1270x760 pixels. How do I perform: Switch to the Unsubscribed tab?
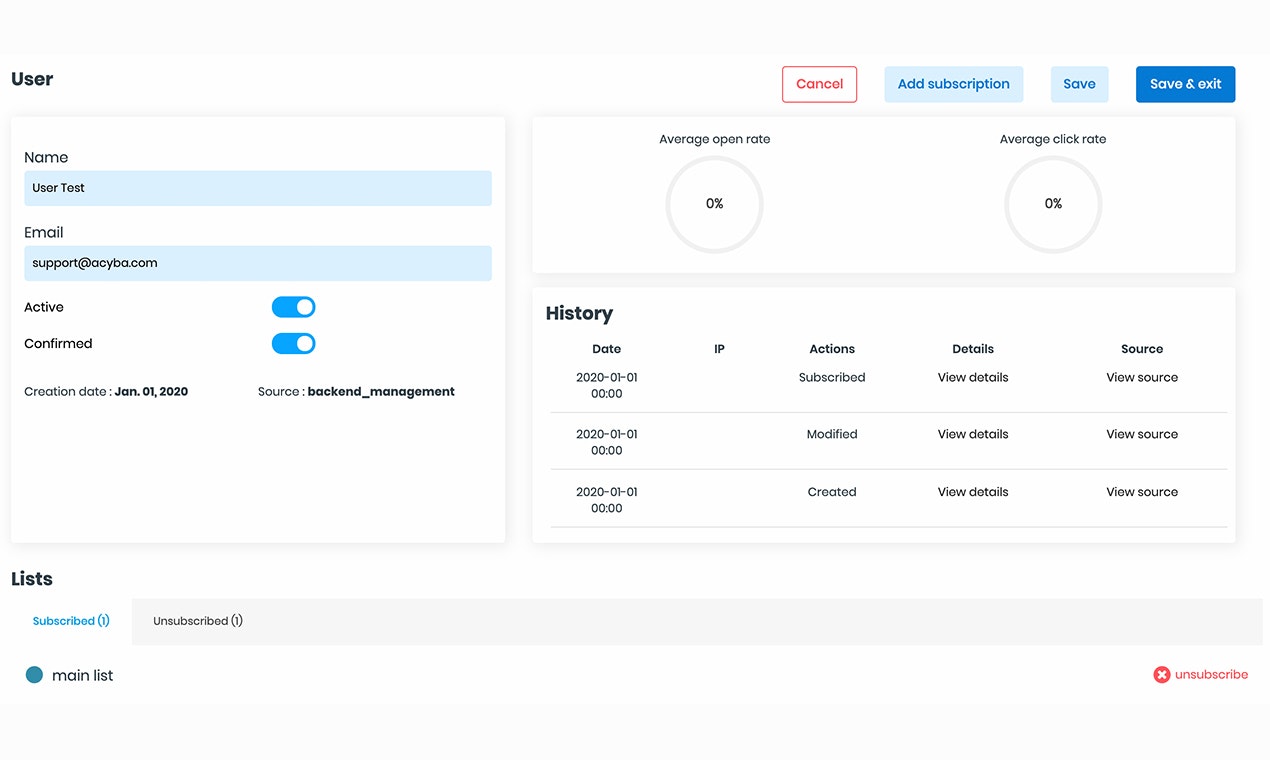197,620
